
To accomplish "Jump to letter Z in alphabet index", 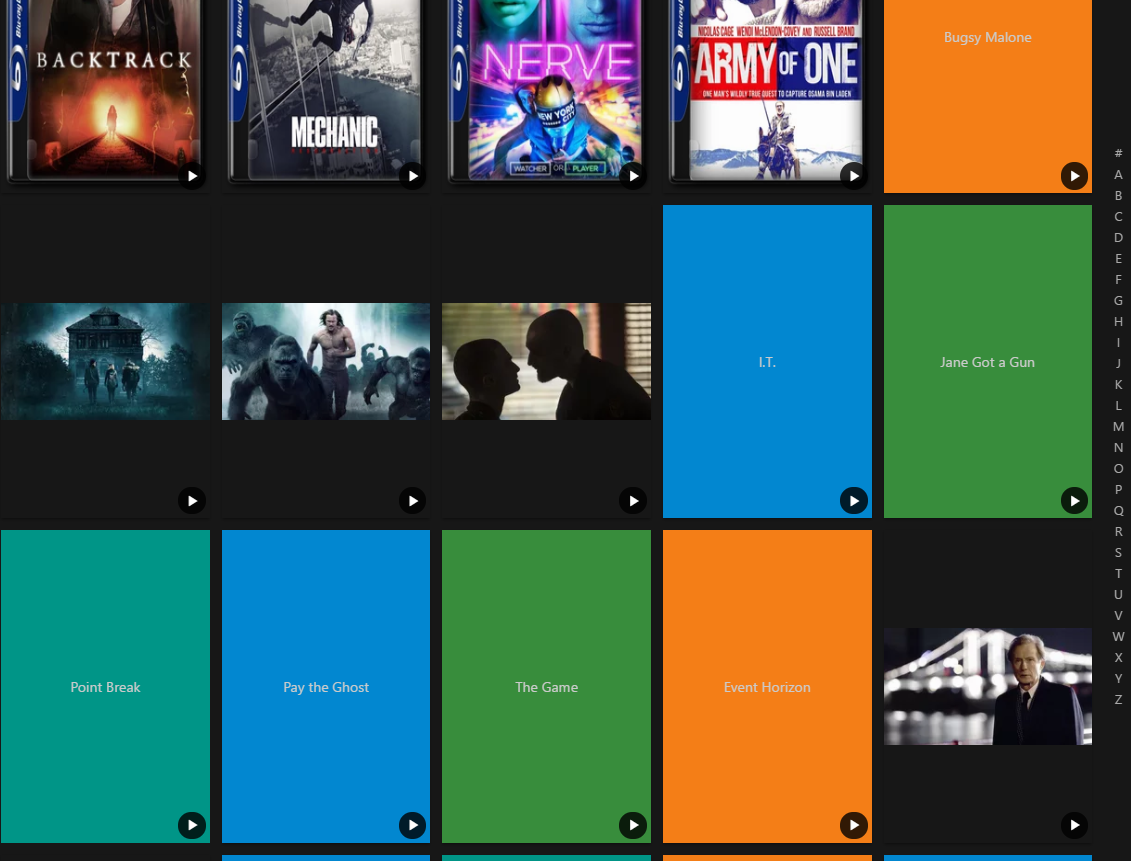I will [x=1118, y=699].
